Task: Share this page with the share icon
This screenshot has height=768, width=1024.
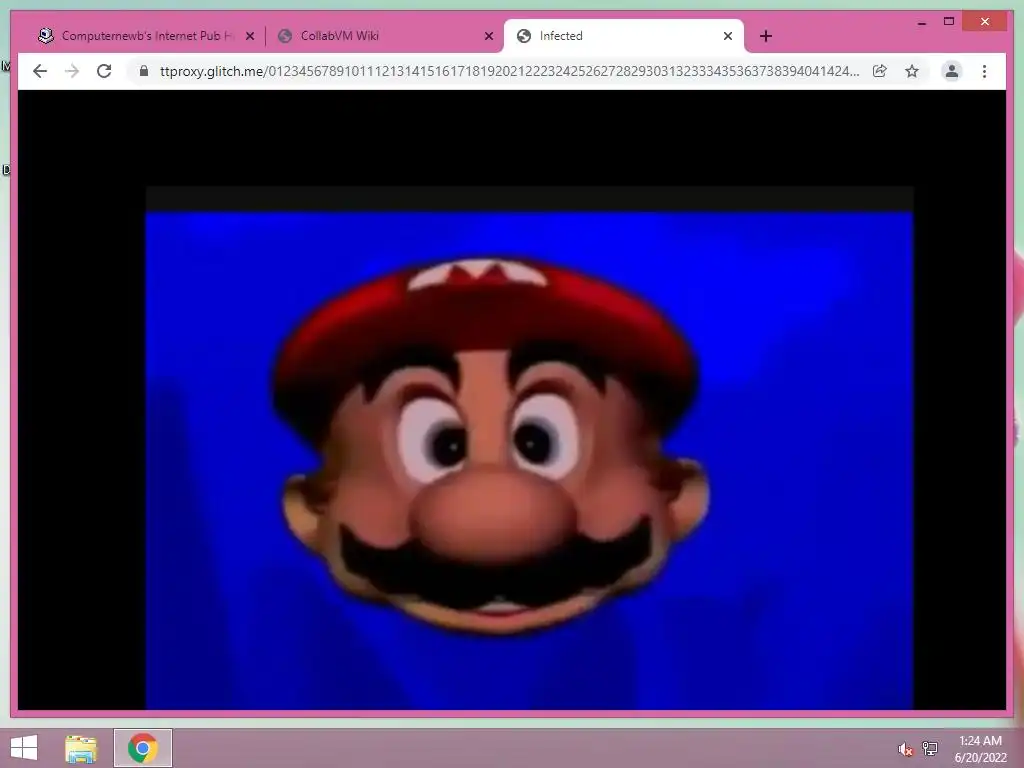Action: (880, 71)
